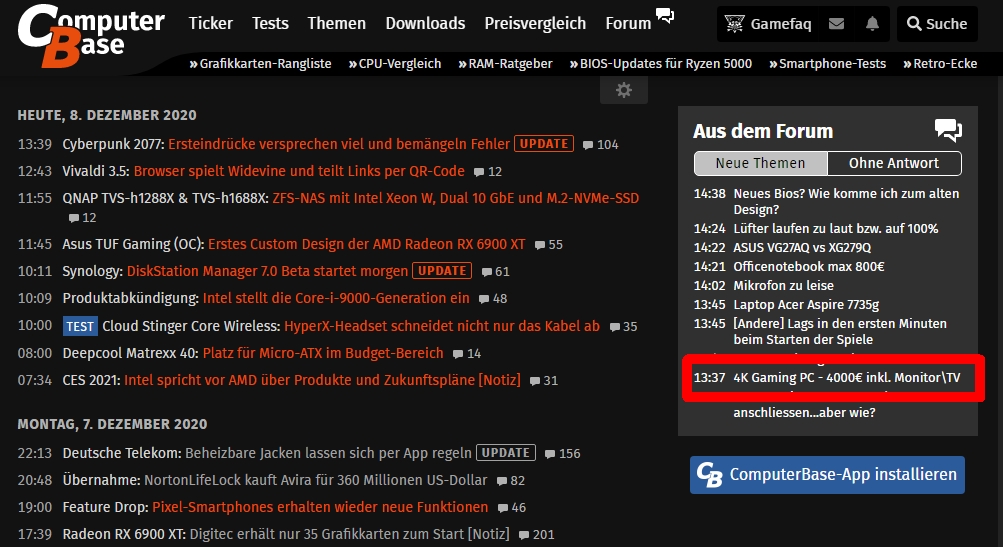This screenshot has height=547, width=1003.
Task: Open thread 'Officenotebook max 800€'
Action: pos(809,266)
